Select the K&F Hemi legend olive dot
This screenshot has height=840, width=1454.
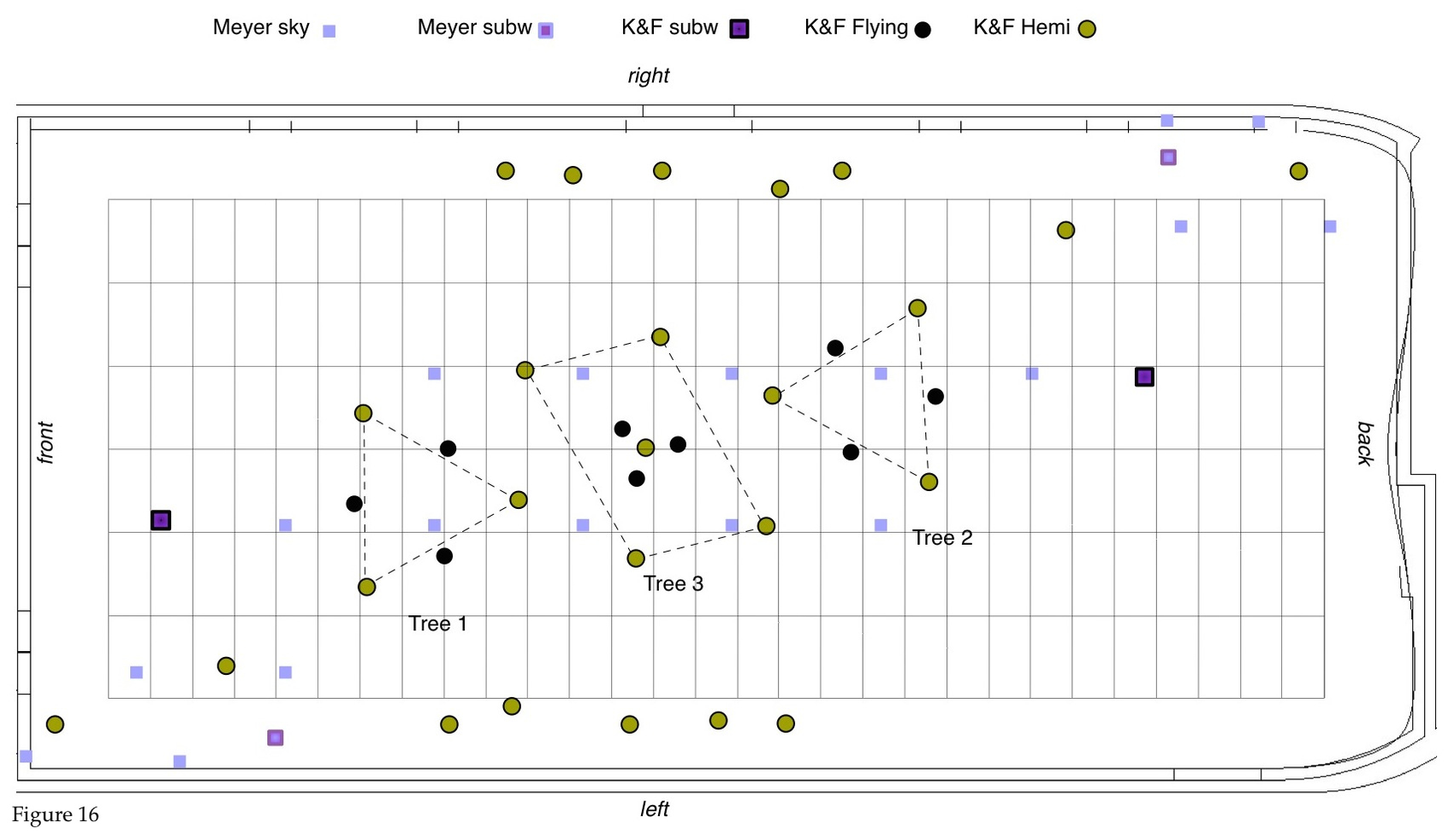(x=1086, y=30)
